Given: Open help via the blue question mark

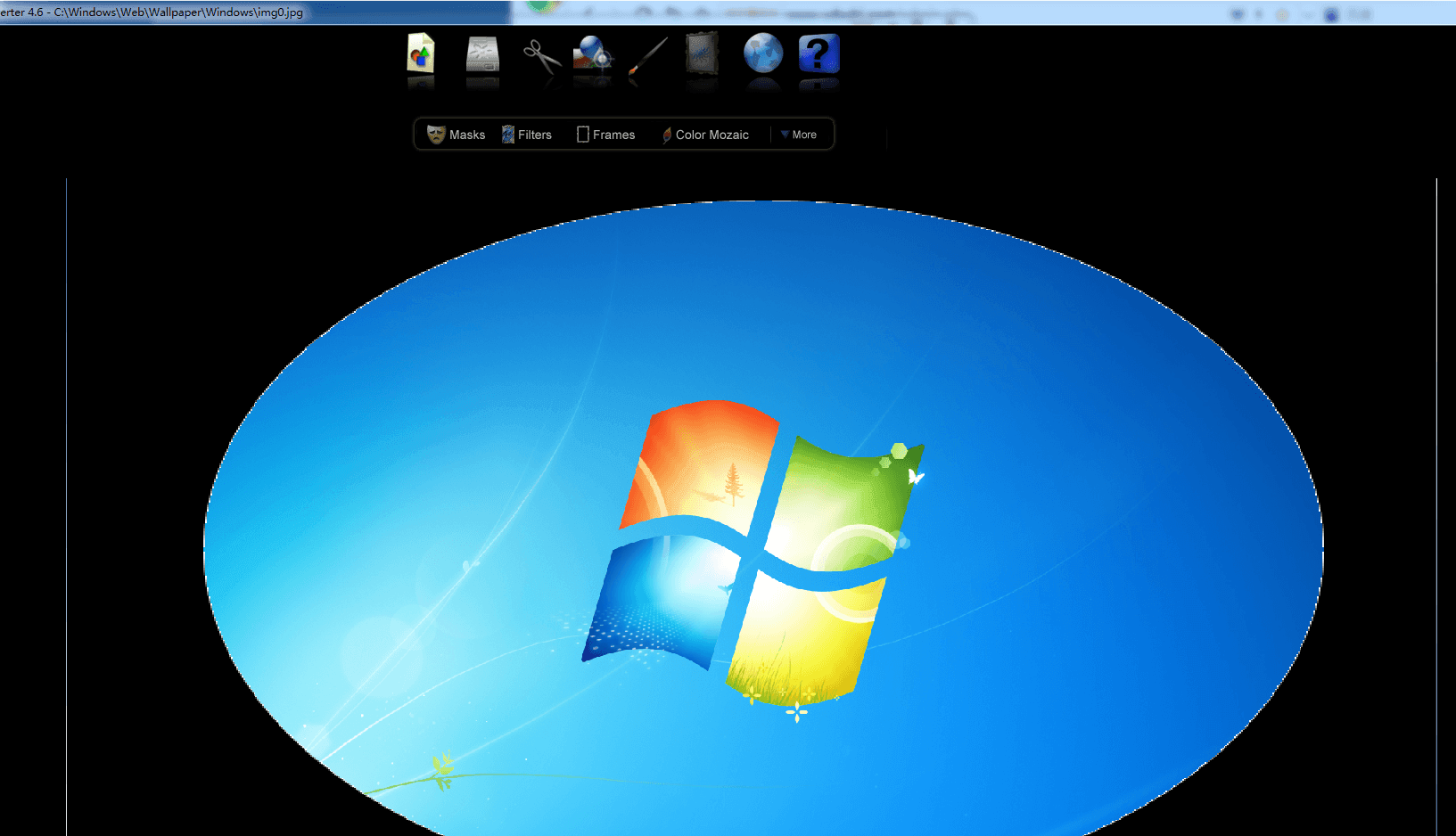Looking at the screenshot, I should (x=819, y=53).
